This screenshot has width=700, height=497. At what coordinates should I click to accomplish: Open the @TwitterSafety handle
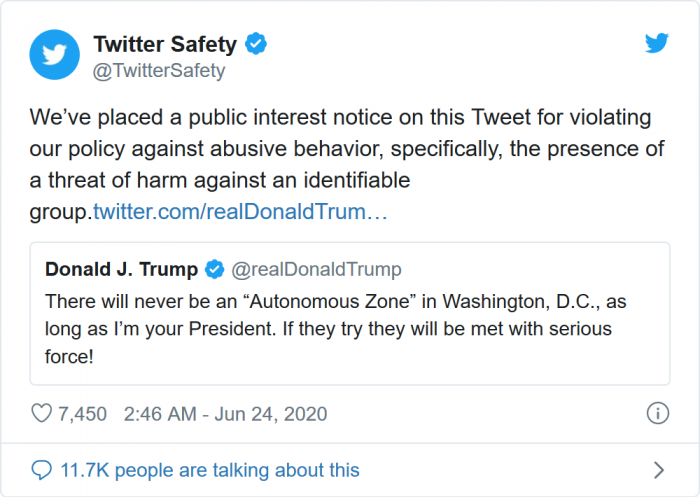(159, 70)
